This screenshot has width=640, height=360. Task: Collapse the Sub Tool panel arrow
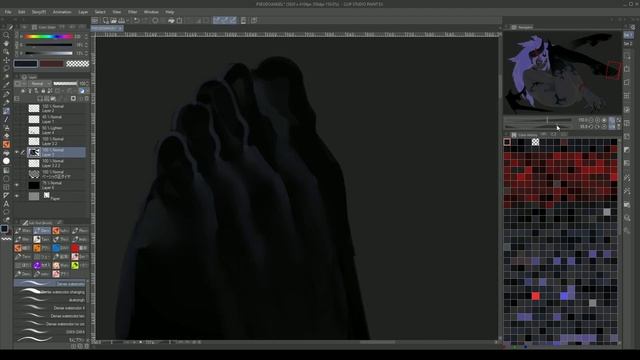pyautogui.click(x=18, y=223)
